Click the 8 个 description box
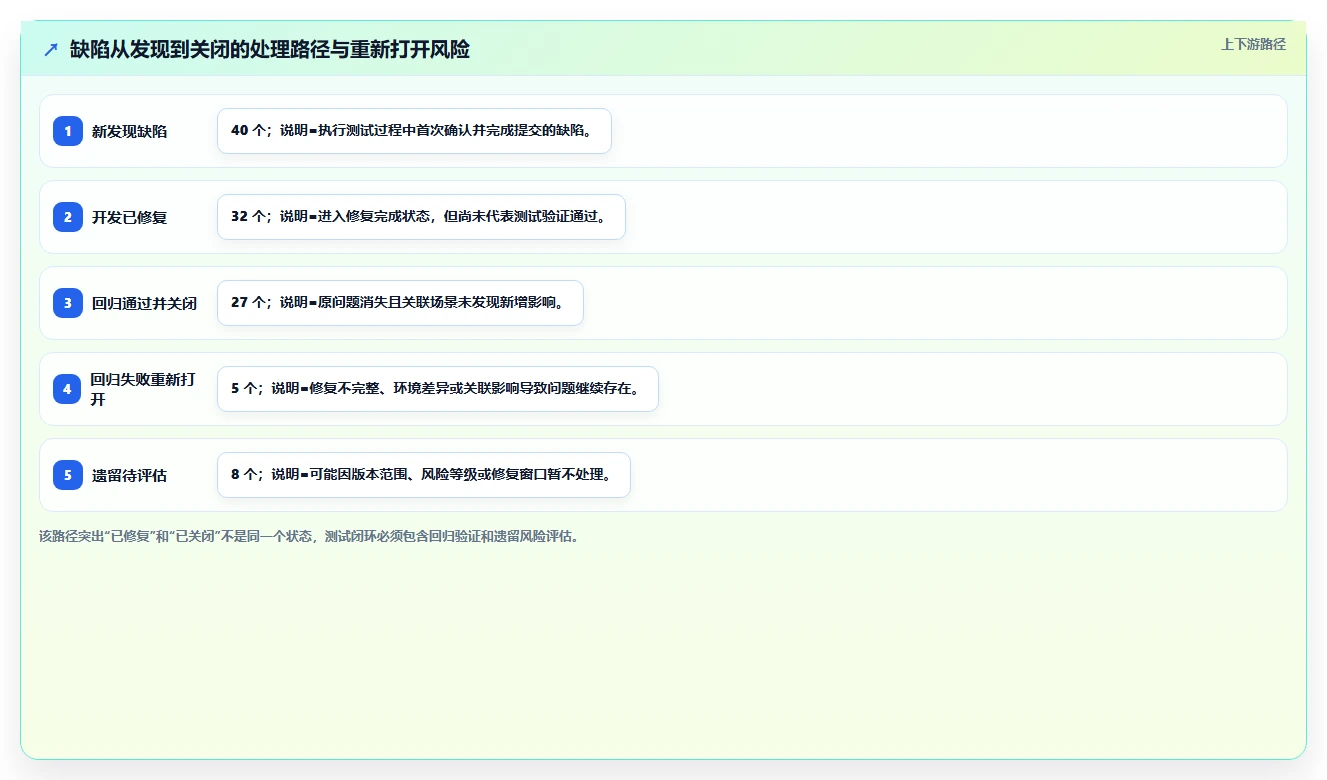This screenshot has height=780, width=1327. [424, 475]
